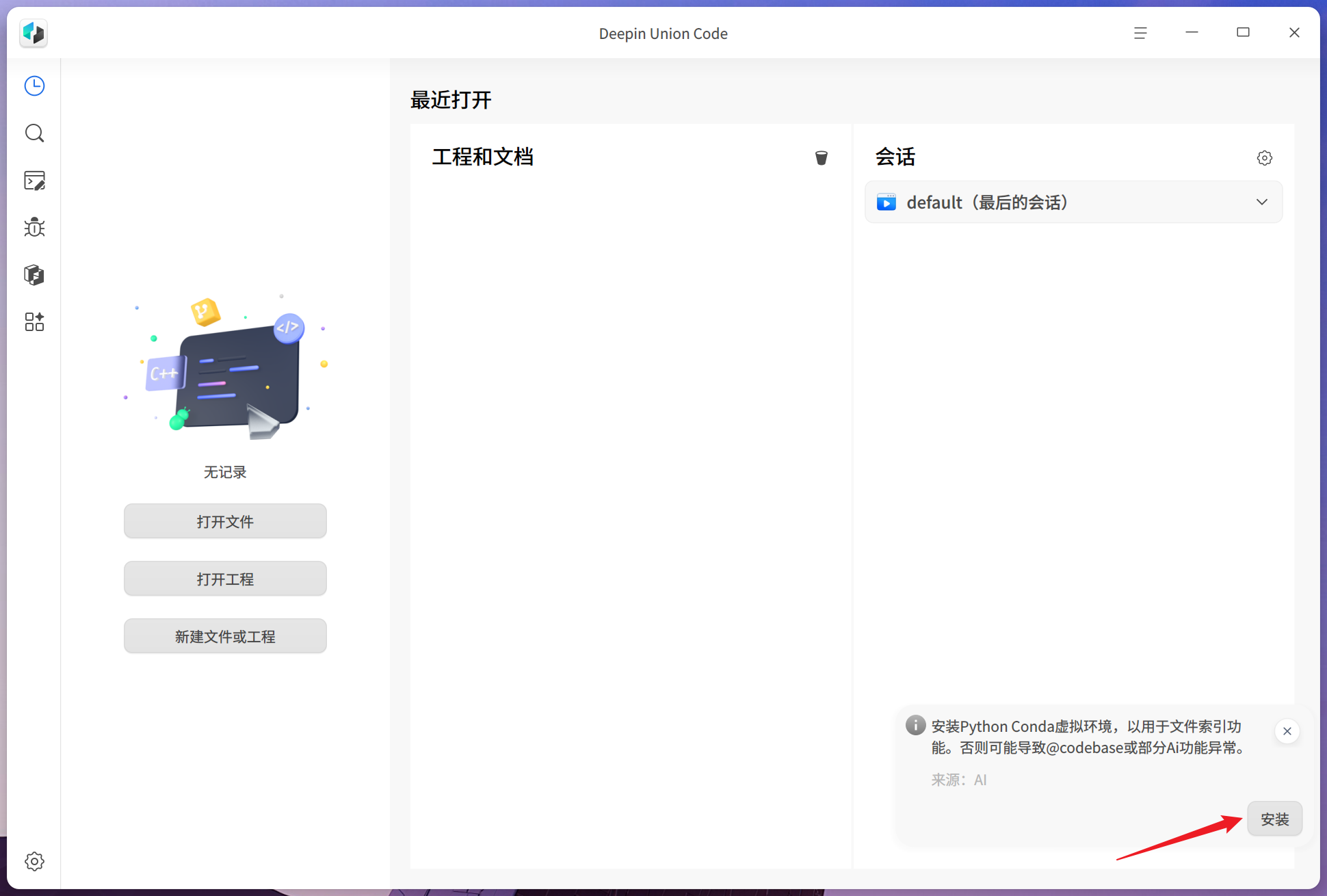
Task: Open the Search sidebar icon
Action: click(34, 133)
